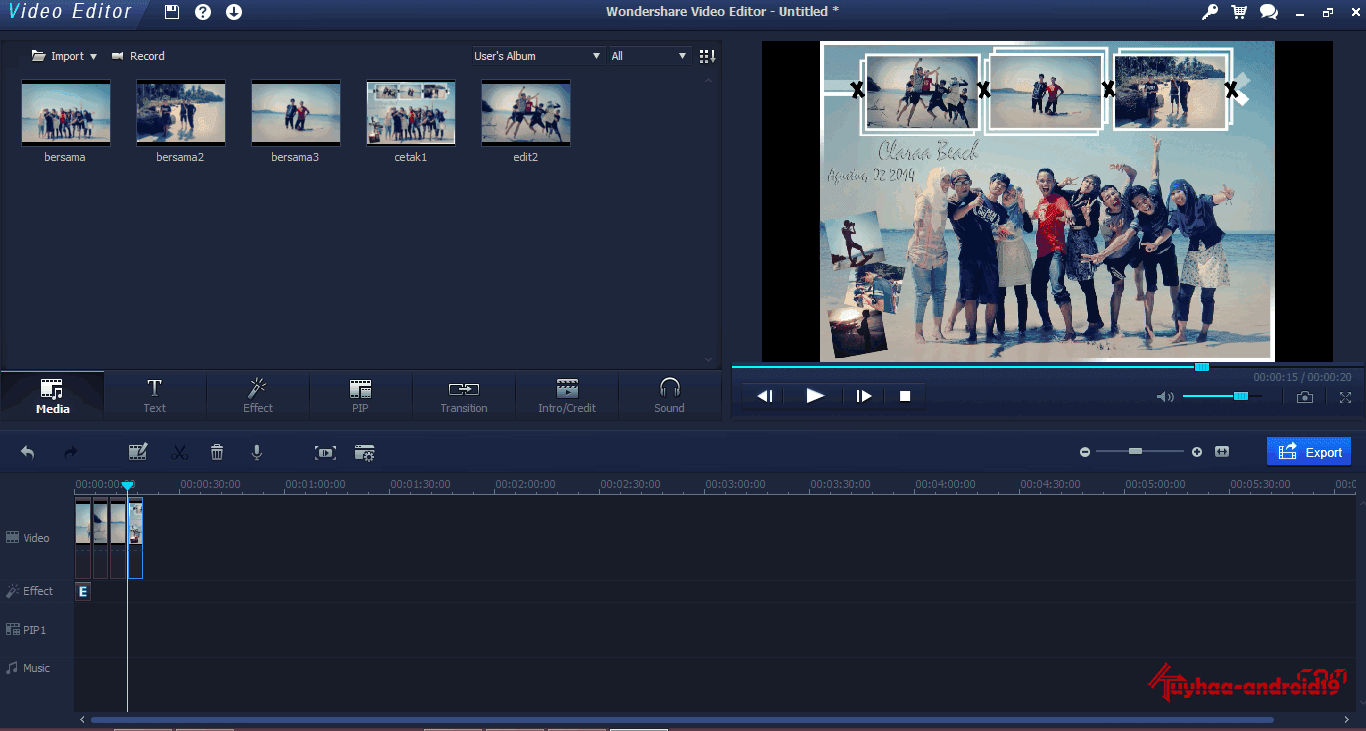Screen dimensions: 1366x731
Task: Open the clip Edit tool in timeline toolbar
Action: point(138,453)
